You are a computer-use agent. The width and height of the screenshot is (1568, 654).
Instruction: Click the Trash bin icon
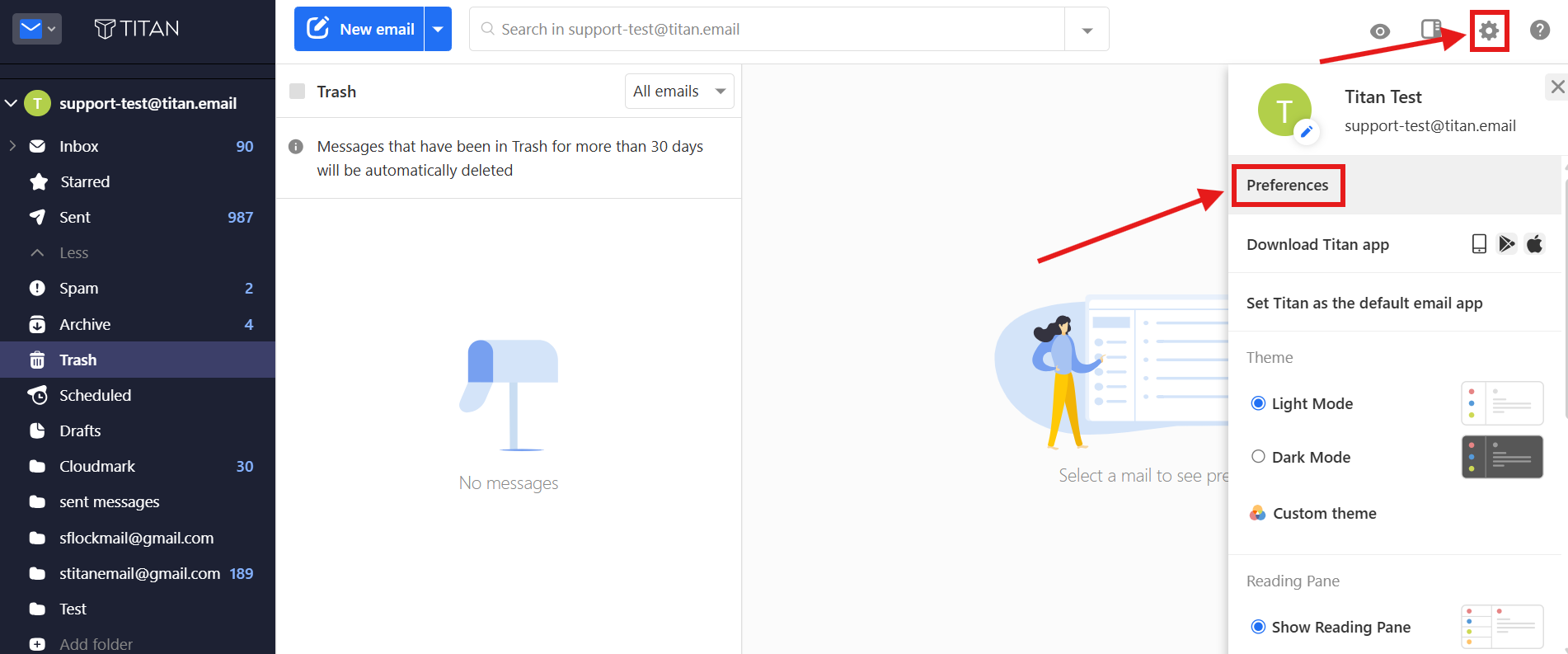(x=37, y=360)
